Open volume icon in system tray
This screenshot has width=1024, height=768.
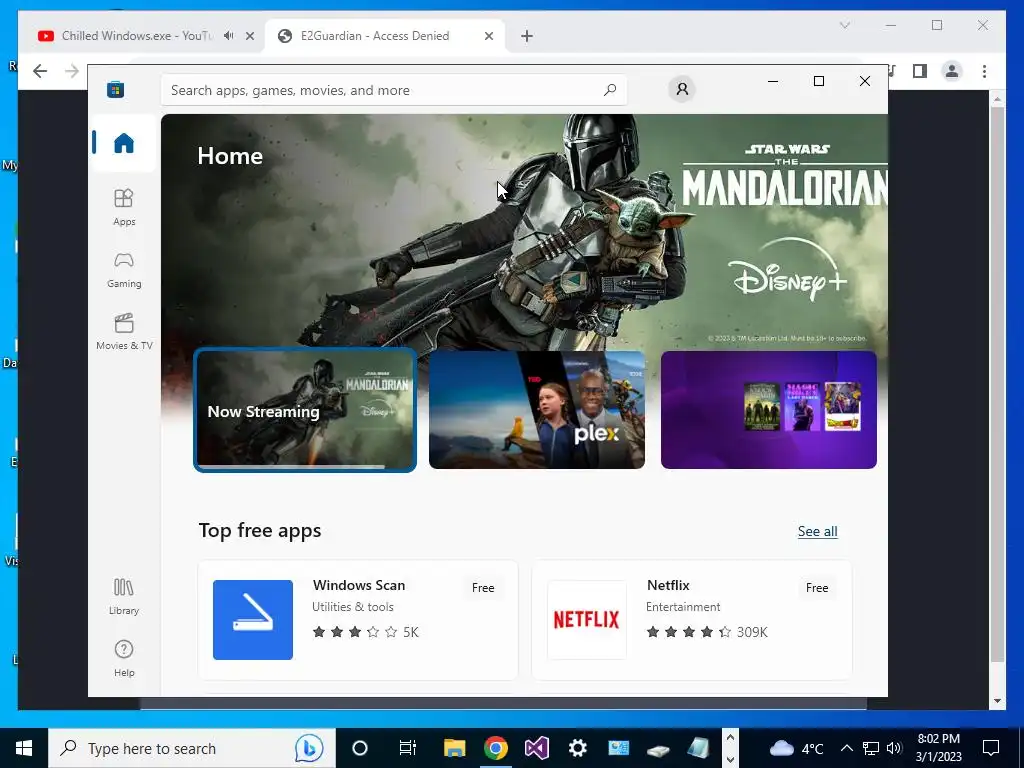(x=895, y=748)
